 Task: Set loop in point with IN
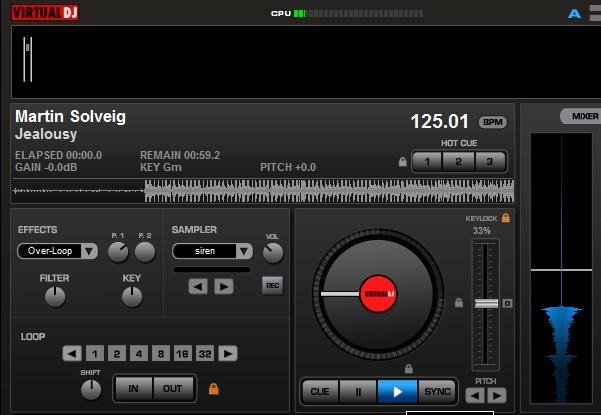133,388
